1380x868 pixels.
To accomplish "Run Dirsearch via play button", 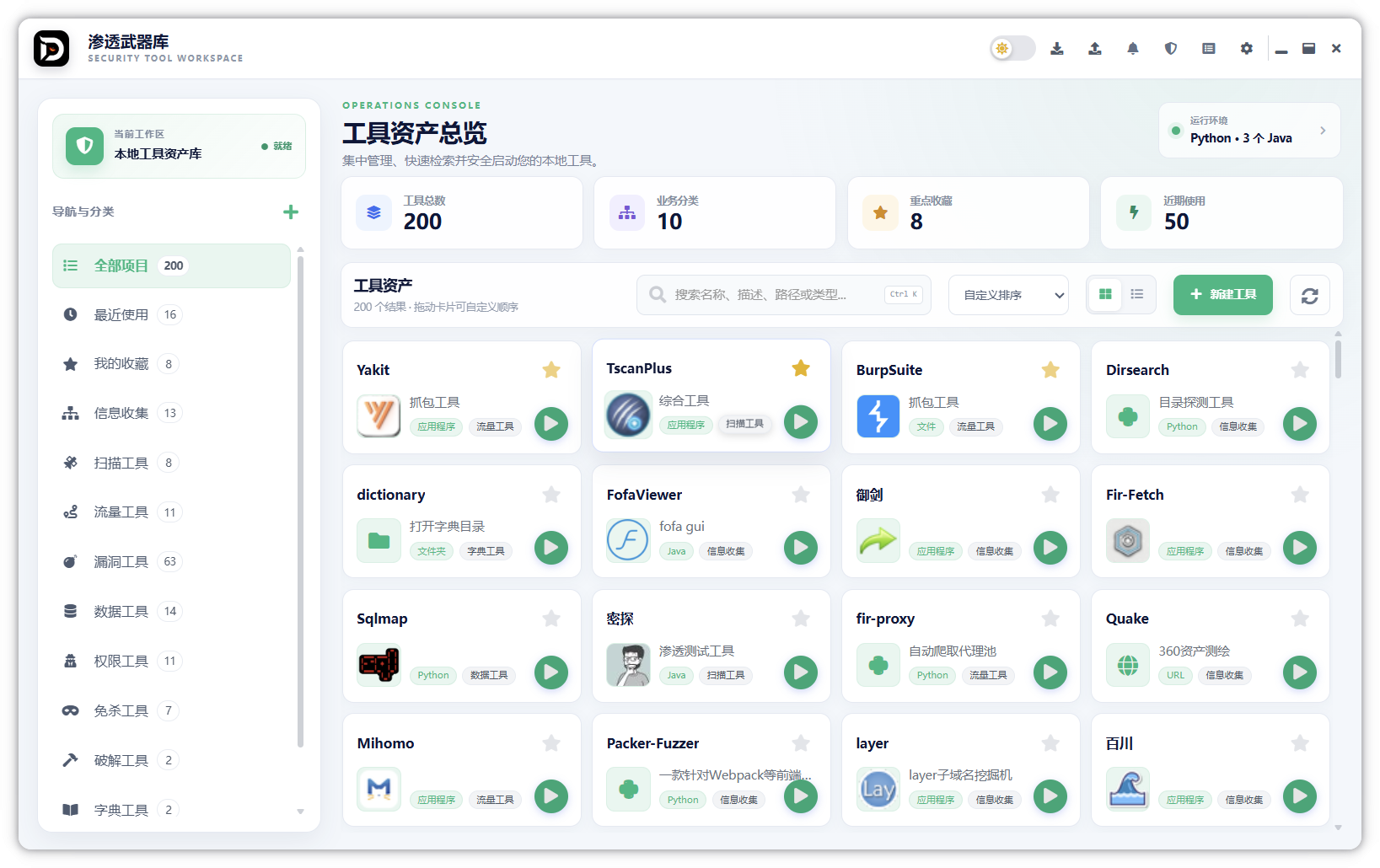I will point(1300,423).
